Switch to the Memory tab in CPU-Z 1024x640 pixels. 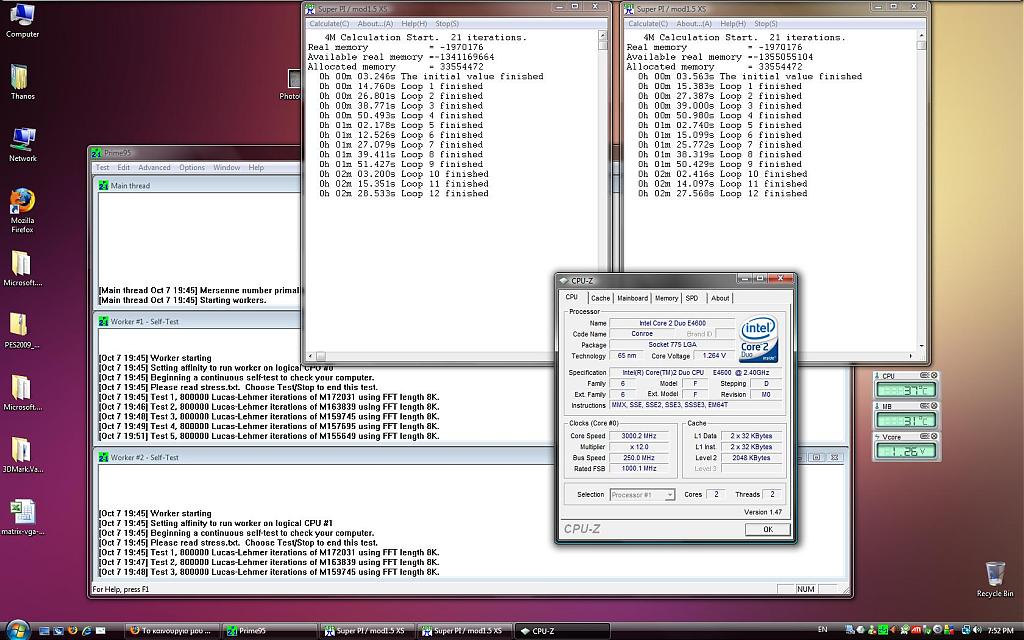pos(666,298)
